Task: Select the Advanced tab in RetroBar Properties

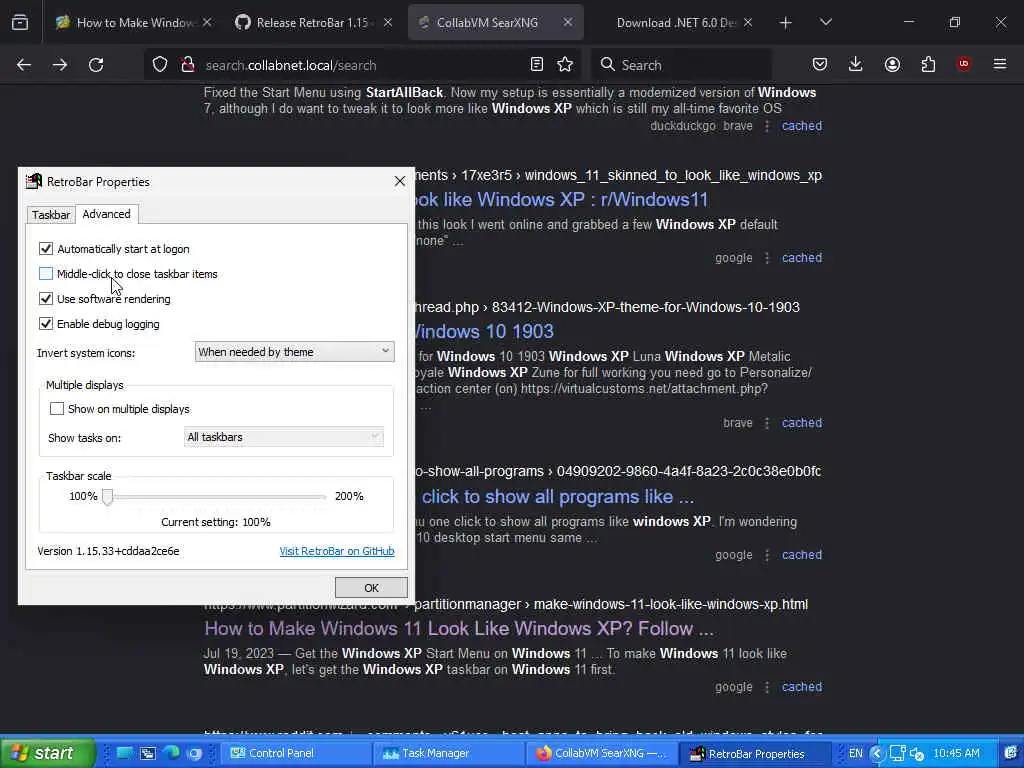Action: click(106, 214)
